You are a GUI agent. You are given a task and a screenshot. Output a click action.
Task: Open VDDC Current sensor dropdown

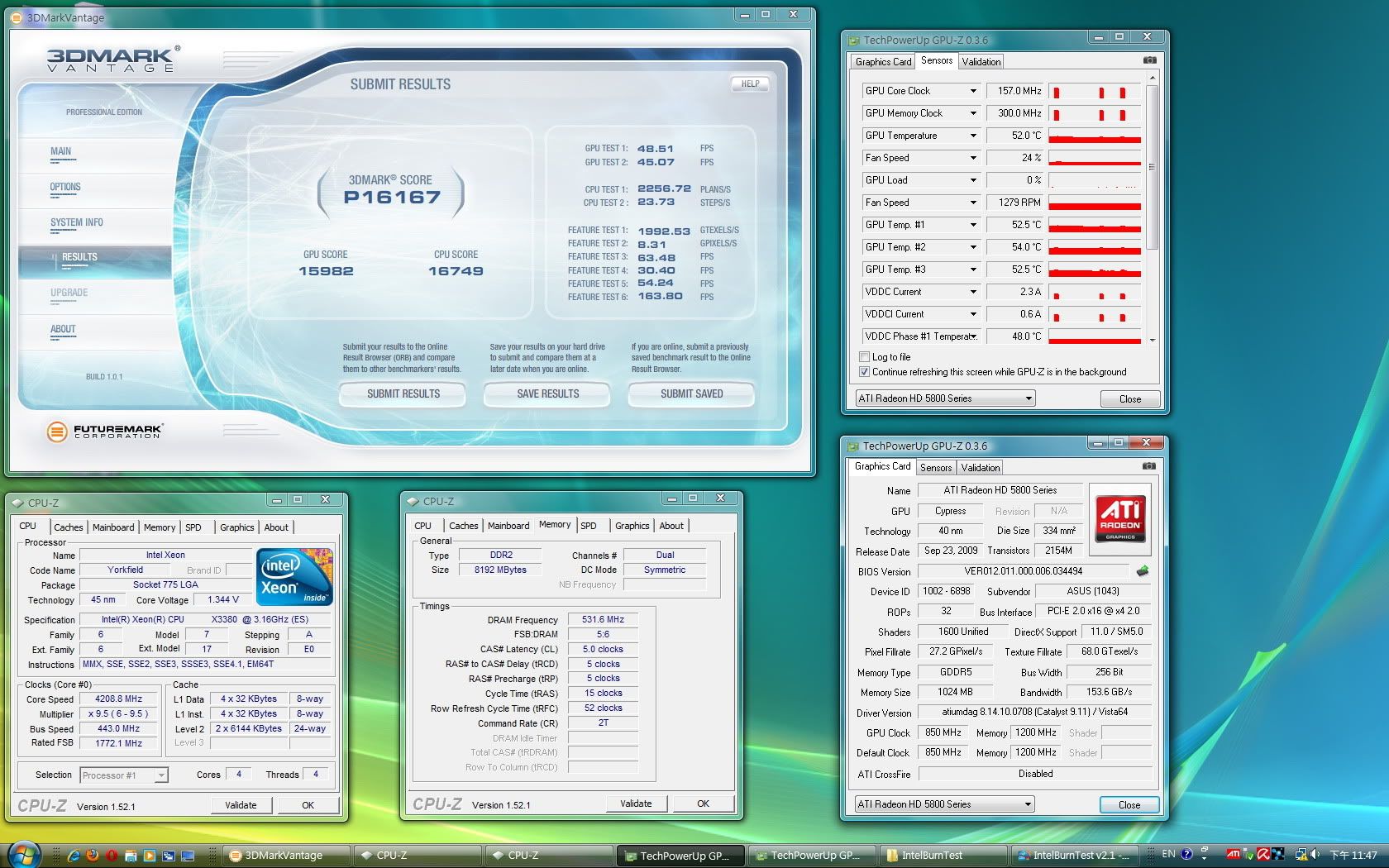(973, 292)
